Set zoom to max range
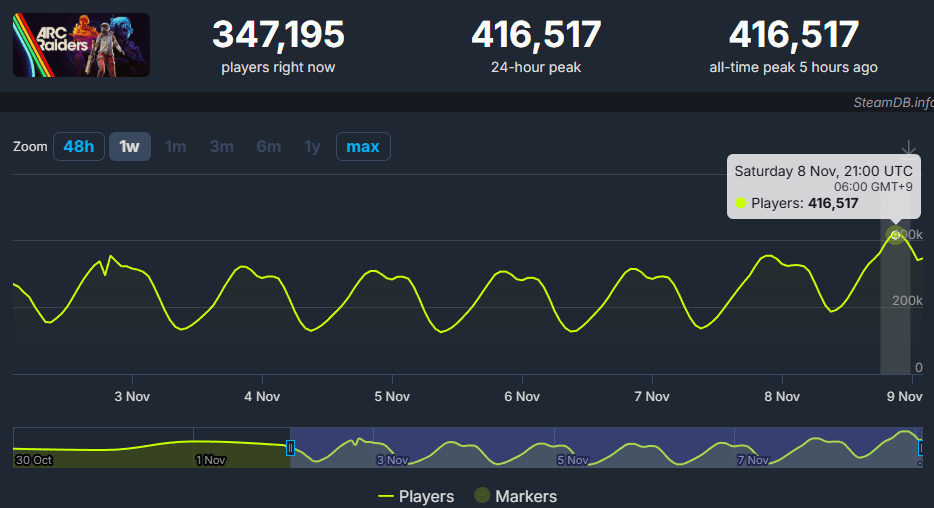This screenshot has width=934, height=508. point(362,146)
